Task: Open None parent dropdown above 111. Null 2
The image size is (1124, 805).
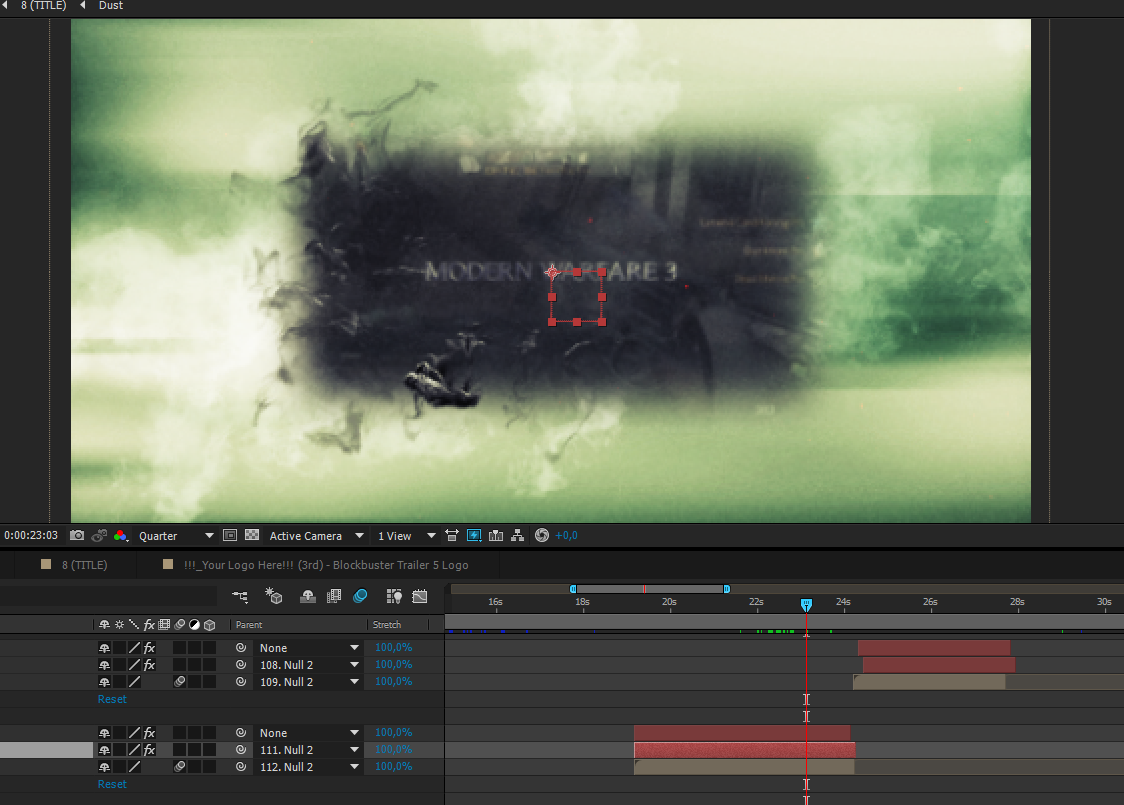Action: [x=308, y=733]
